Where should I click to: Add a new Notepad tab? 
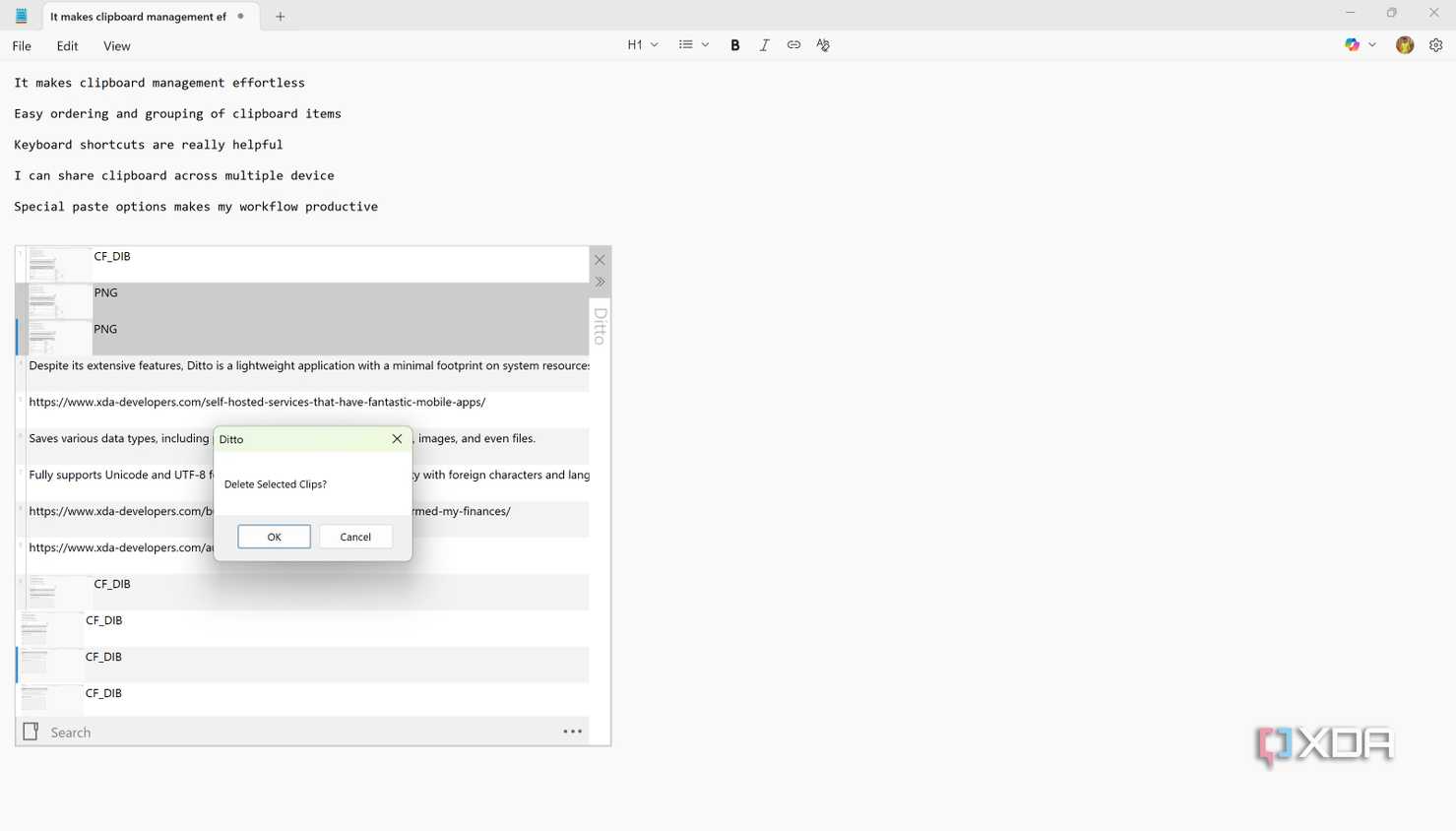281,17
